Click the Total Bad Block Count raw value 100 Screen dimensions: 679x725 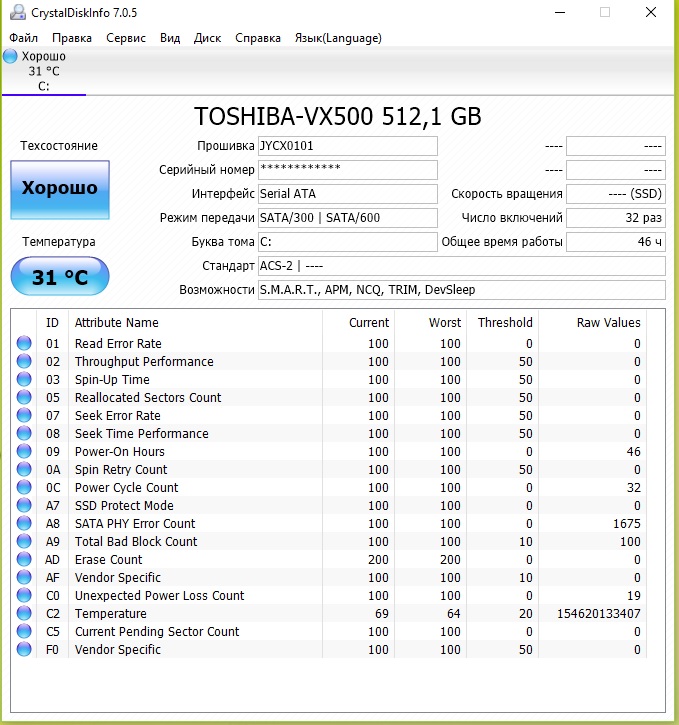pyautogui.click(x=630, y=542)
